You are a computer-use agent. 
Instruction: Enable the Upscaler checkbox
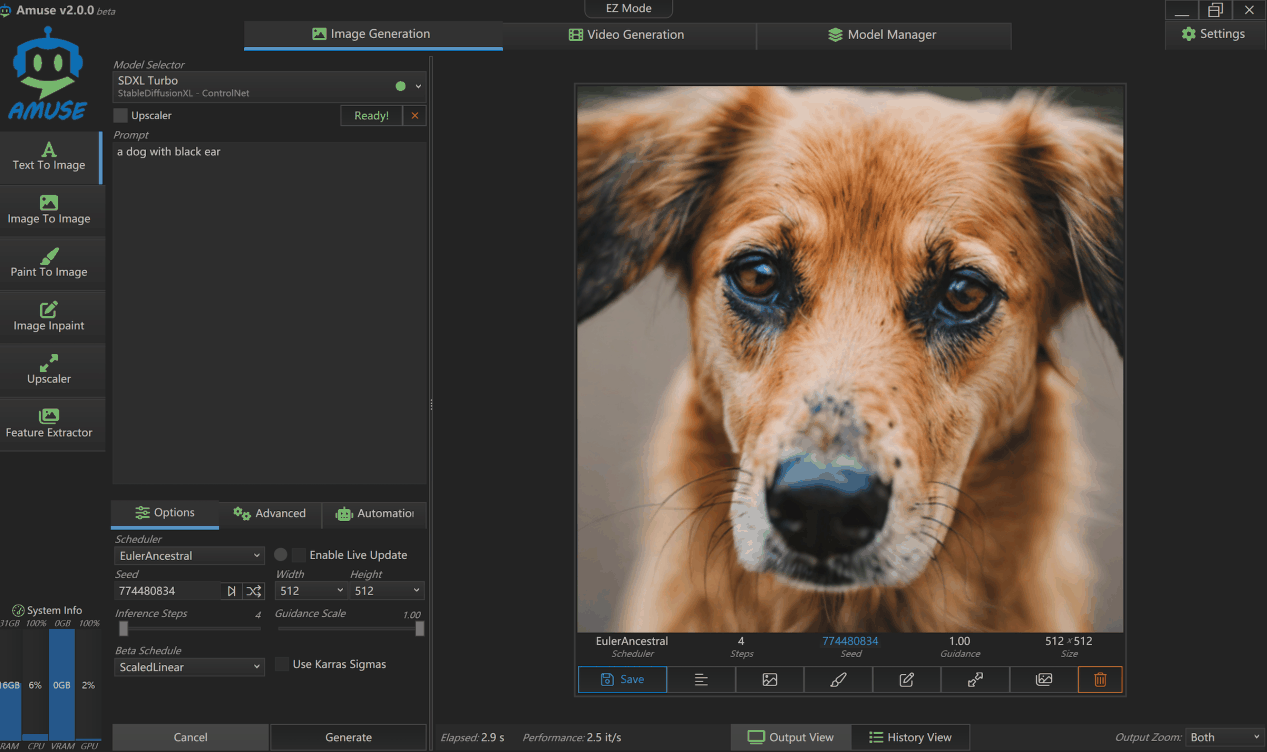coord(121,116)
